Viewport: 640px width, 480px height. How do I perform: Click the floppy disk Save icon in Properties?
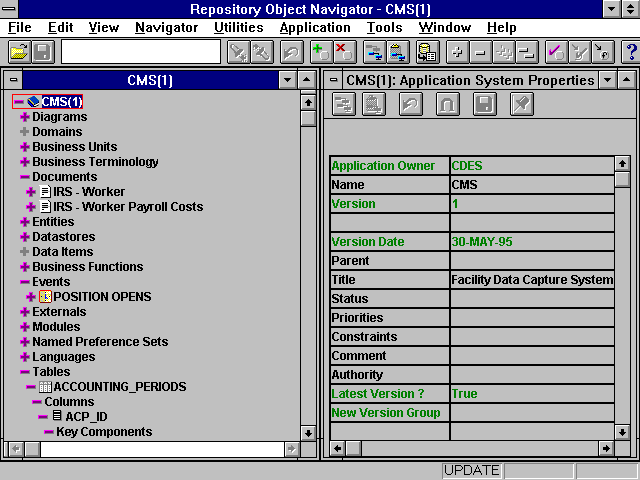(484, 104)
